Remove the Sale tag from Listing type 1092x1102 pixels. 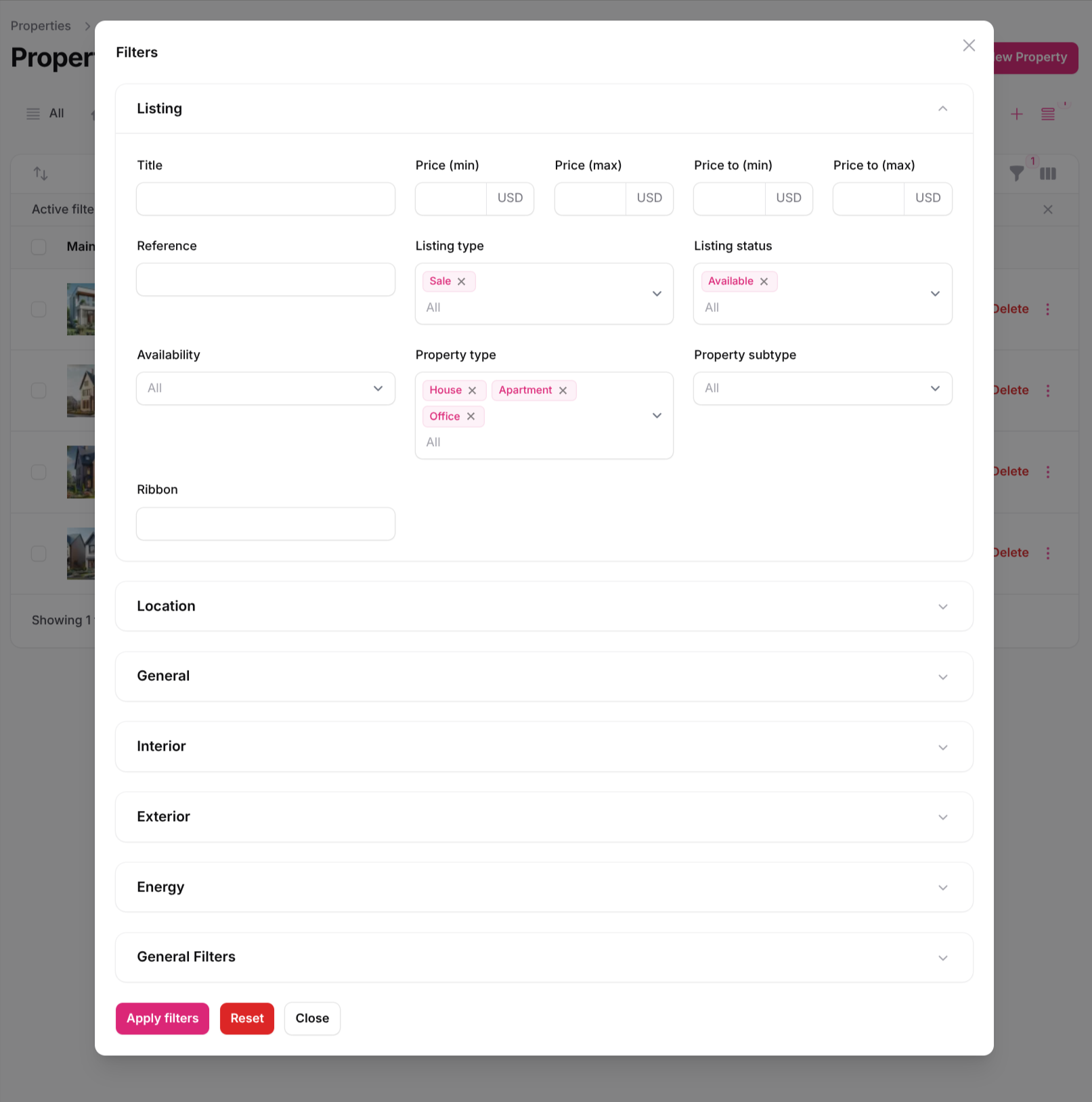click(x=462, y=282)
